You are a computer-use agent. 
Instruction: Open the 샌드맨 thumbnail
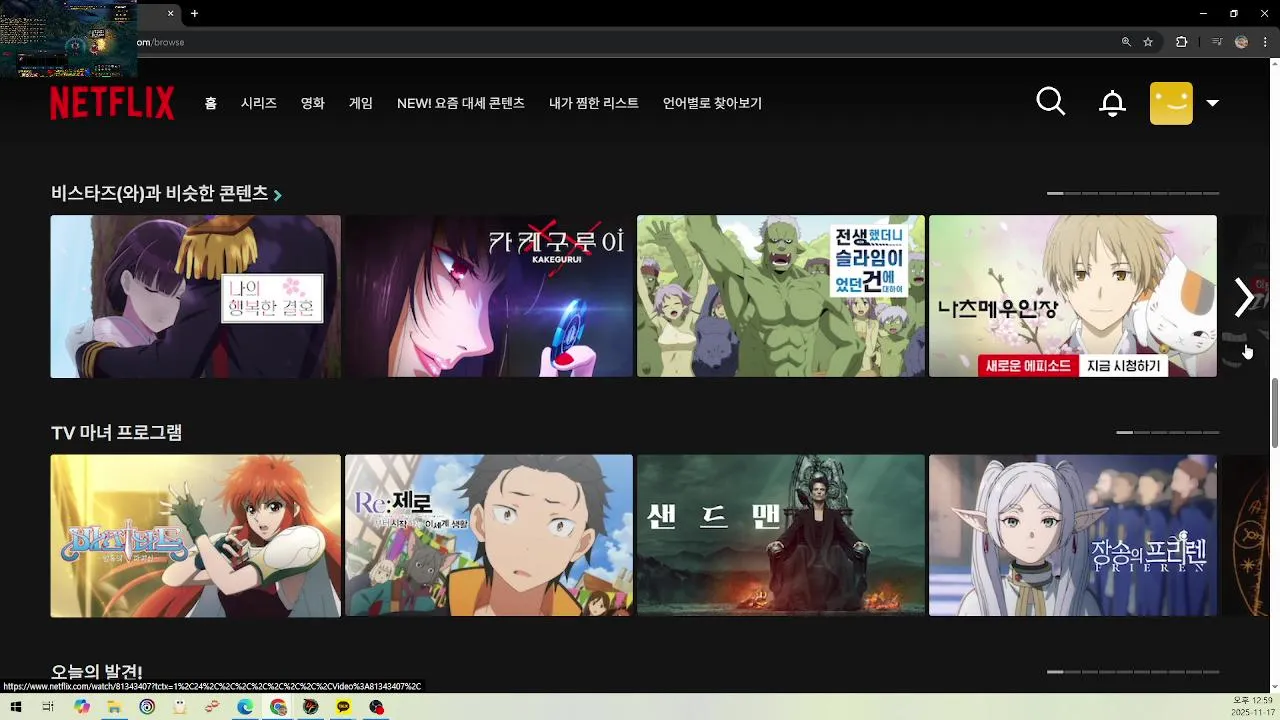[x=781, y=536]
